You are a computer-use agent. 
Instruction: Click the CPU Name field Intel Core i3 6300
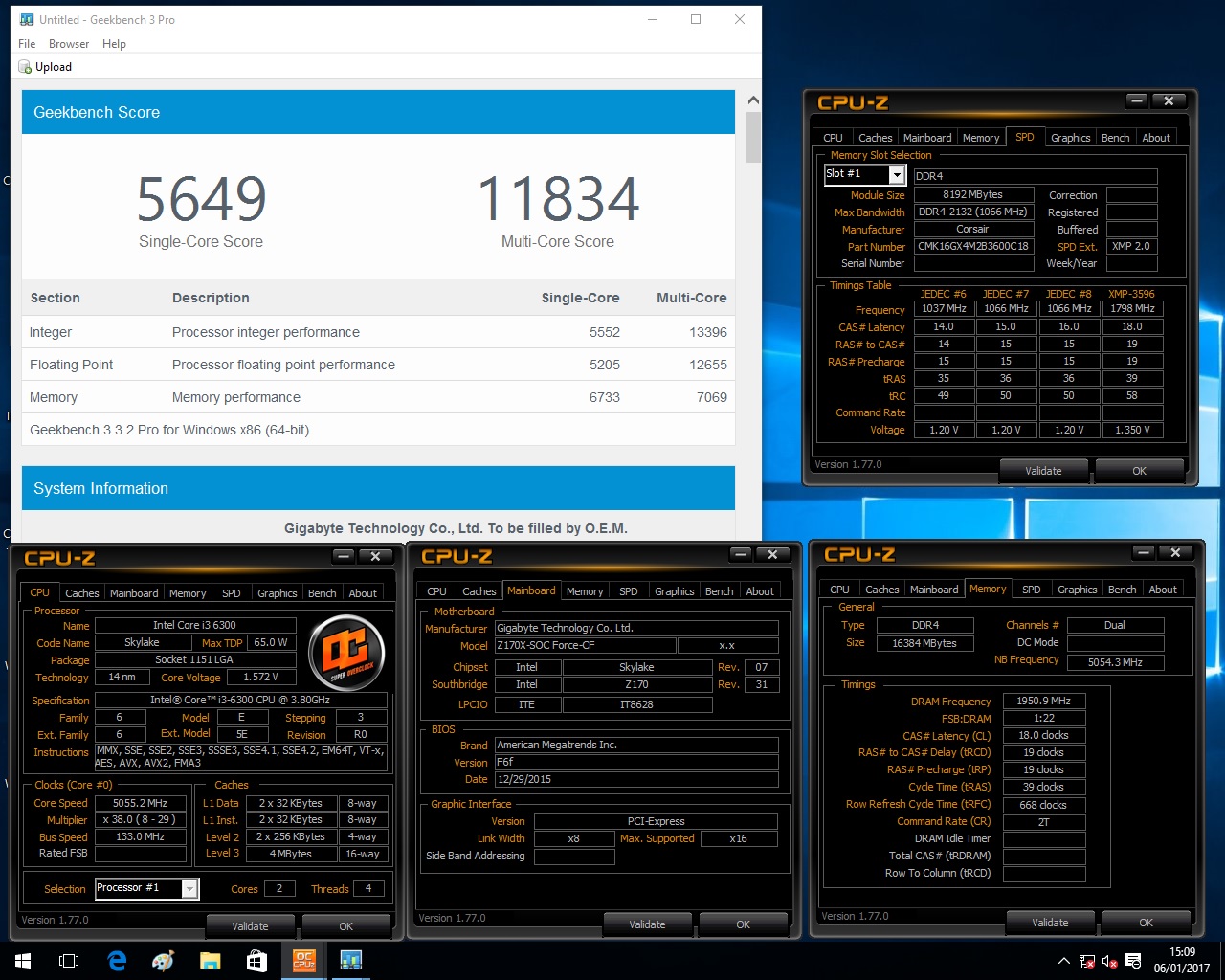[x=195, y=625]
